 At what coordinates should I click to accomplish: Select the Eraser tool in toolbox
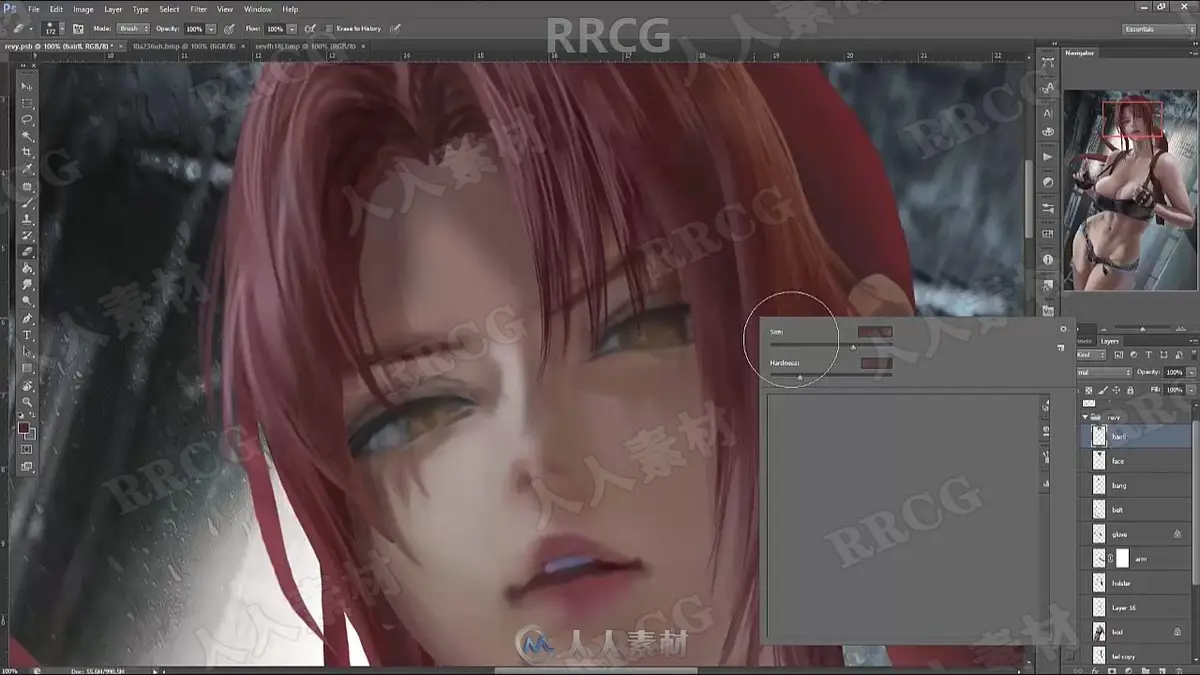[x=28, y=252]
